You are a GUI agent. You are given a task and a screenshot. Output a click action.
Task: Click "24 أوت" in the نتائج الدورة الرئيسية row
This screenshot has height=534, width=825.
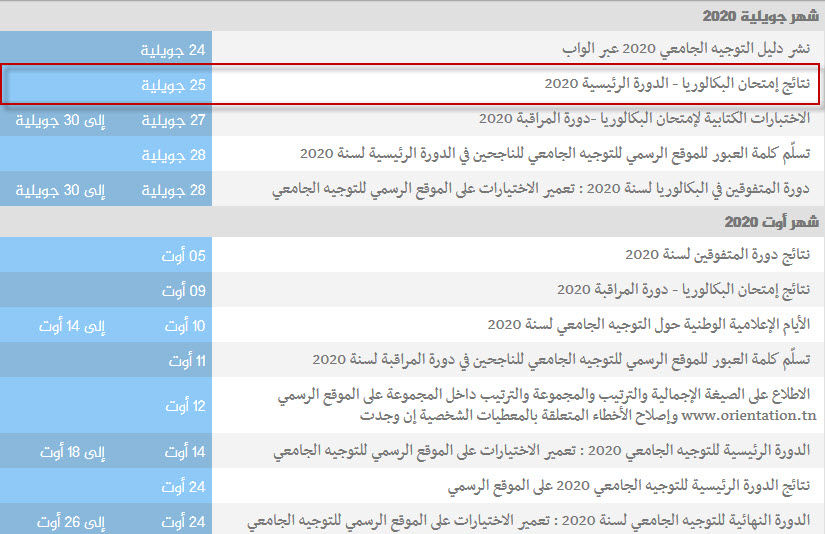pos(183,487)
